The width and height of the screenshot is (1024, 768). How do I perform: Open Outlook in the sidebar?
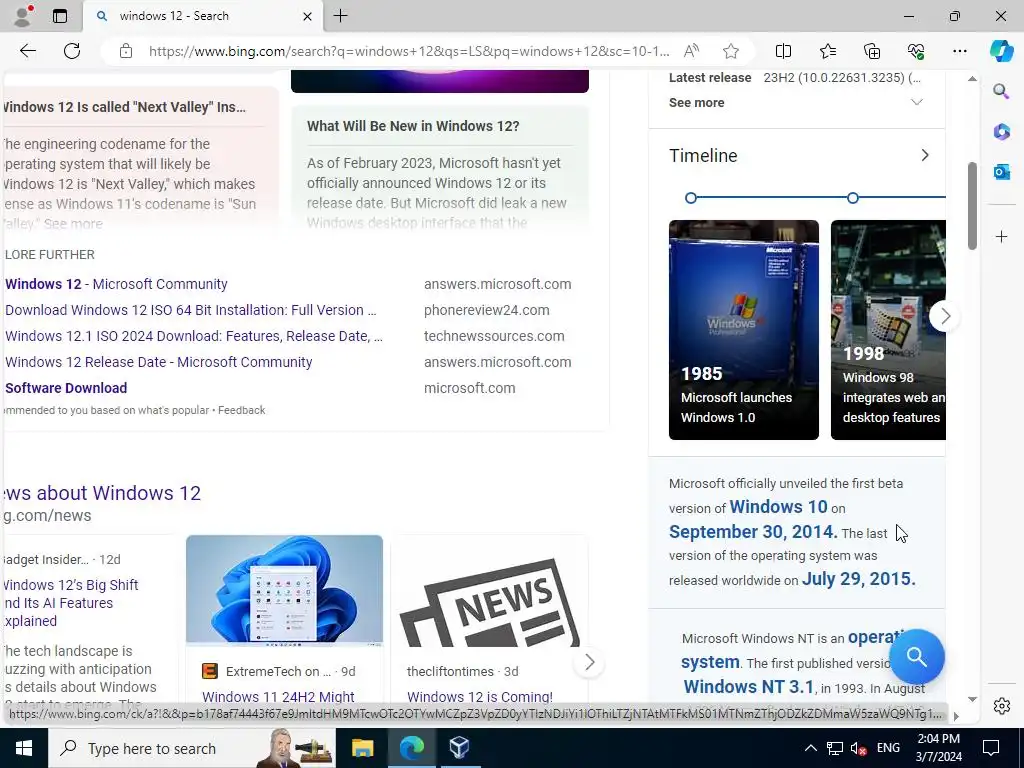click(x=1001, y=172)
